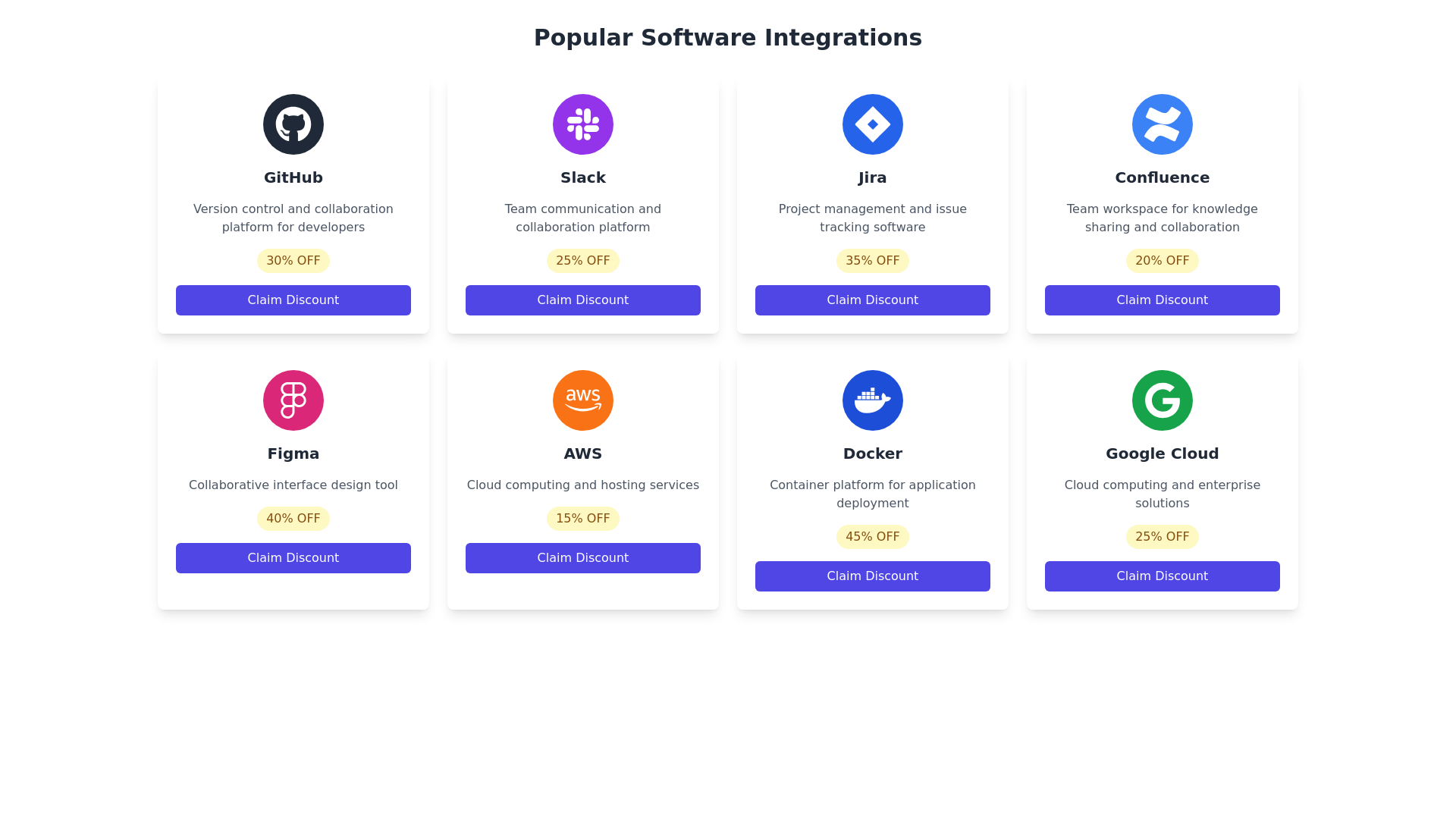The height and width of the screenshot is (819, 1456).
Task: Claim the Google Cloud discount
Action: click(x=1163, y=576)
